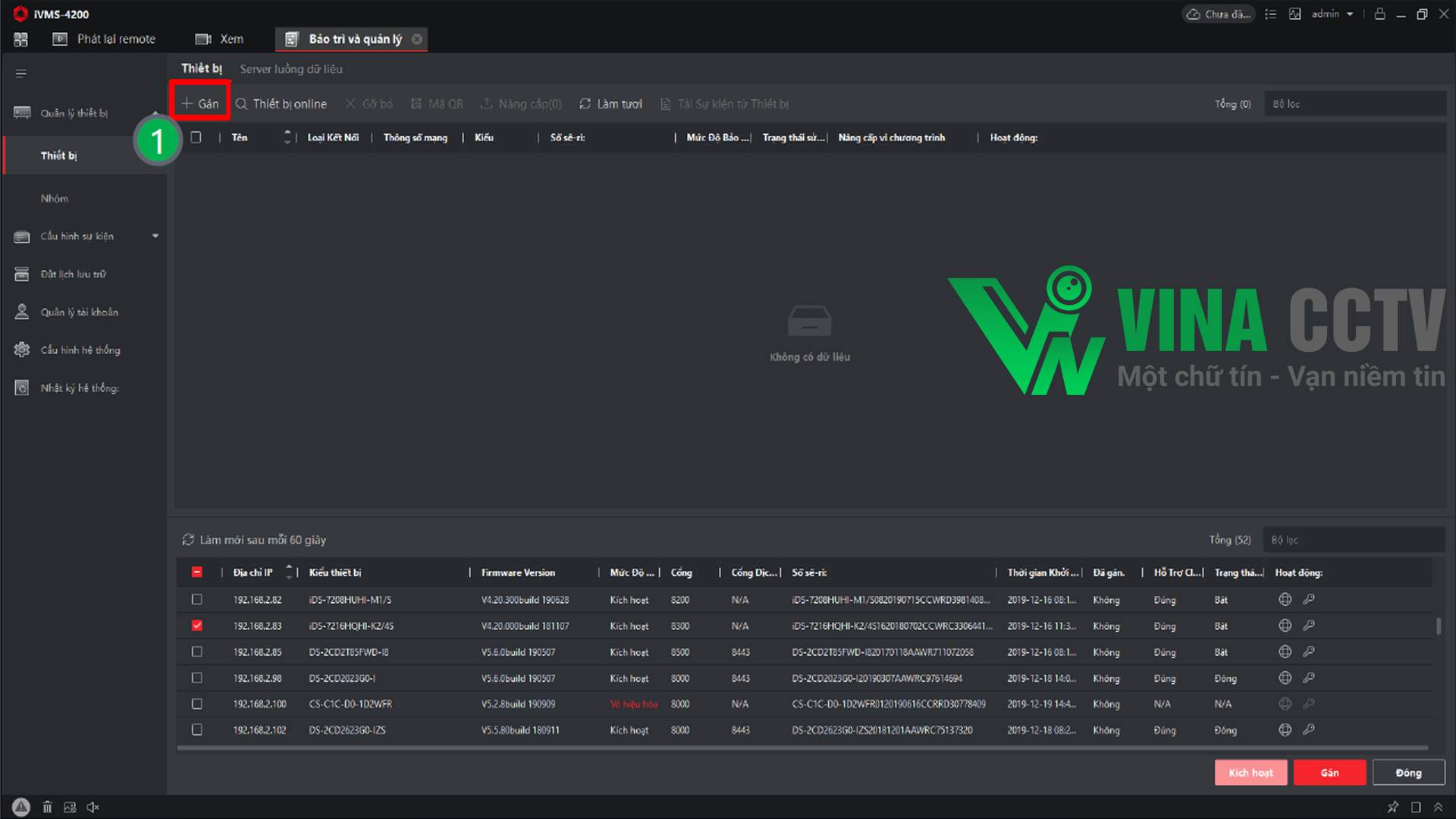Screen dimensions: 1456x819
Task: Close the 'Bảo trì và quản lý' tab
Action: click(417, 39)
